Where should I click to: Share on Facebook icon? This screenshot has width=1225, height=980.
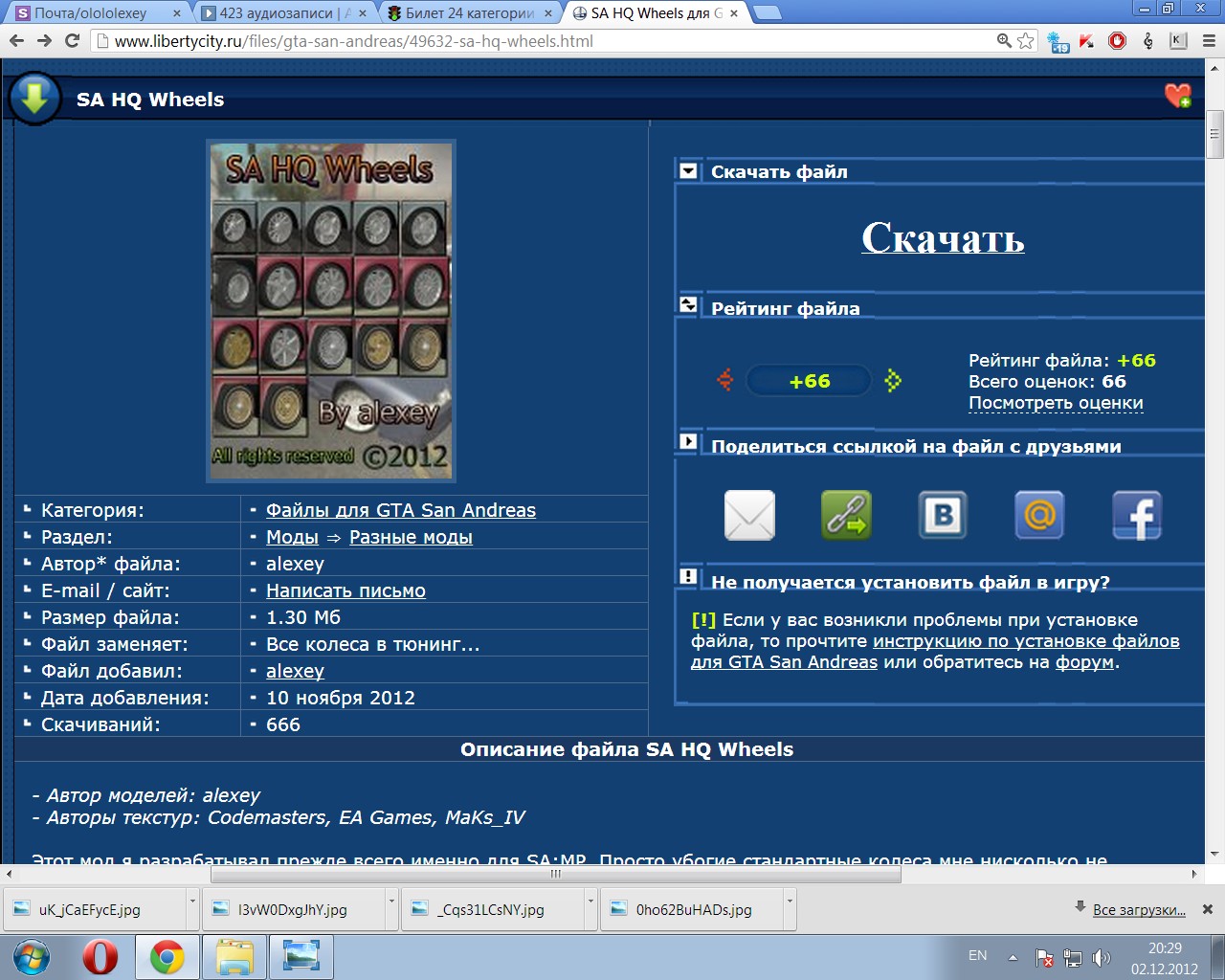tap(1136, 516)
